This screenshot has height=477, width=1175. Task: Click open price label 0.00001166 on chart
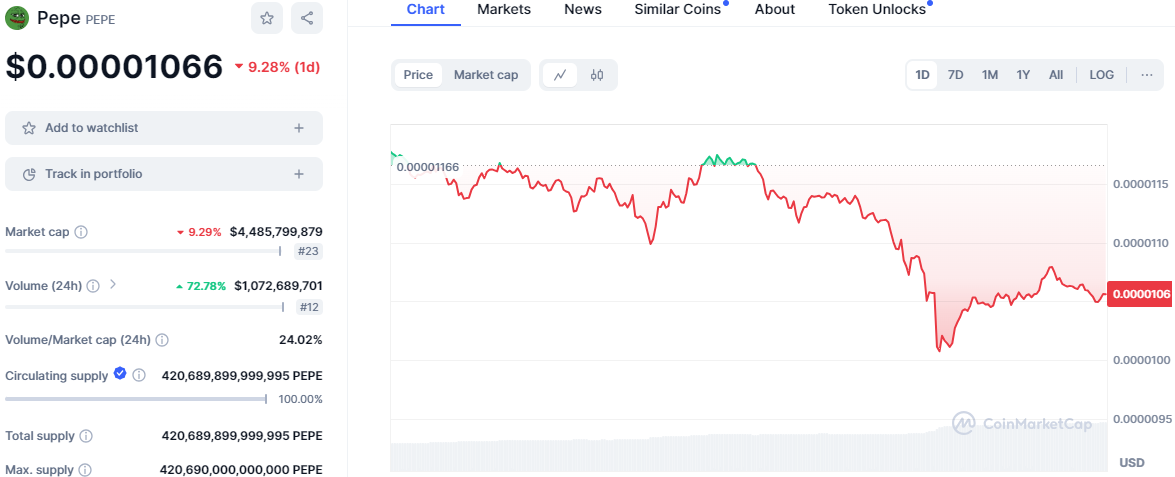(427, 166)
